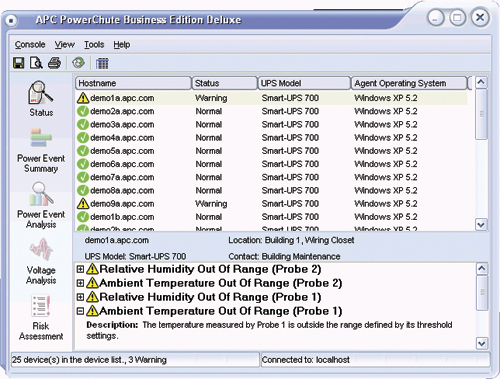The image size is (500, 379).
Task: Click device list scrollbar down arrow
Action: 481,225
